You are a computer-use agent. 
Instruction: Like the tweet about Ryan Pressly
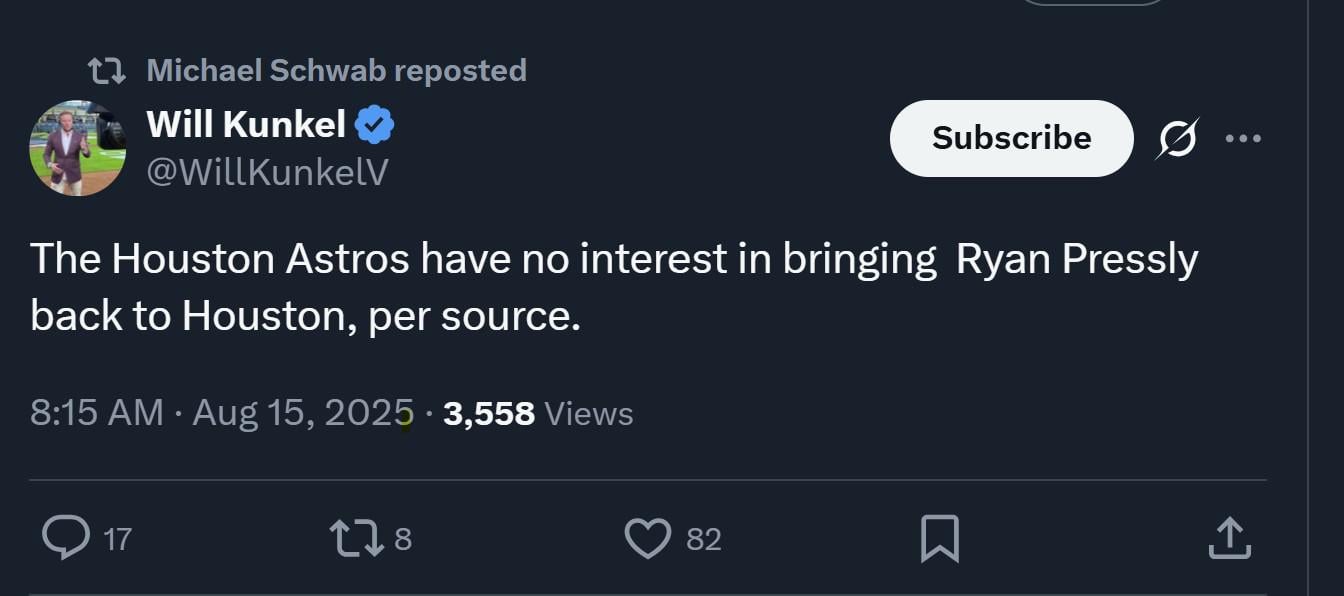coord(648,538)
